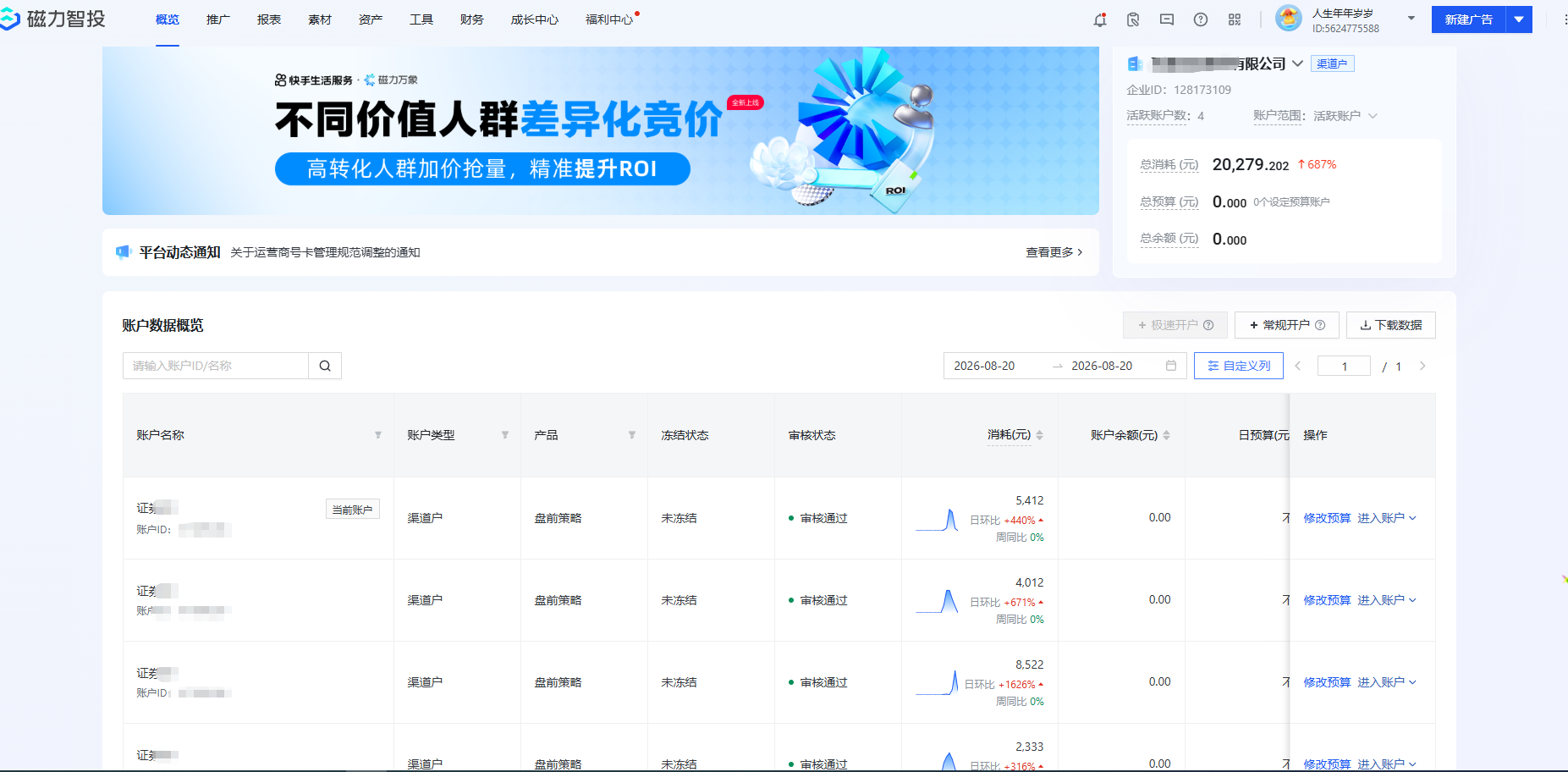The image size is (1568, 772).
Task: Click the 当前账户 tag
Action: [x=353, y=509]
